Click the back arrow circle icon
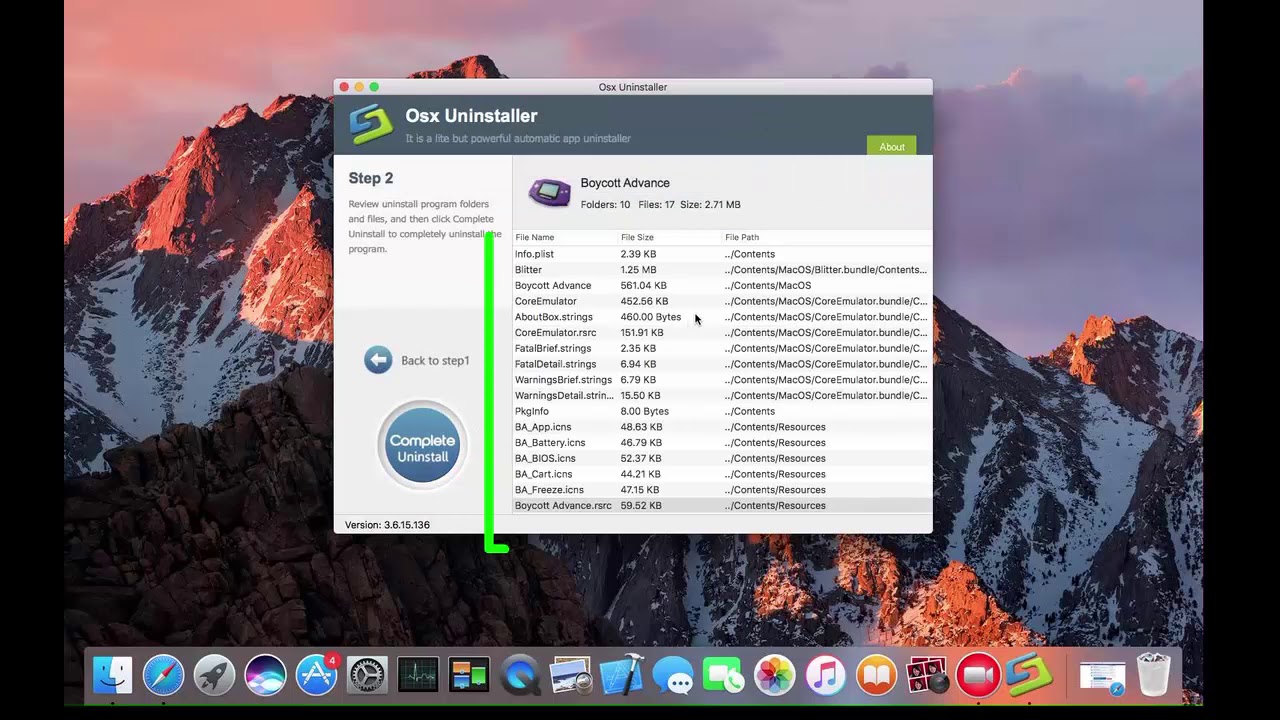 [x=378, y=360]
